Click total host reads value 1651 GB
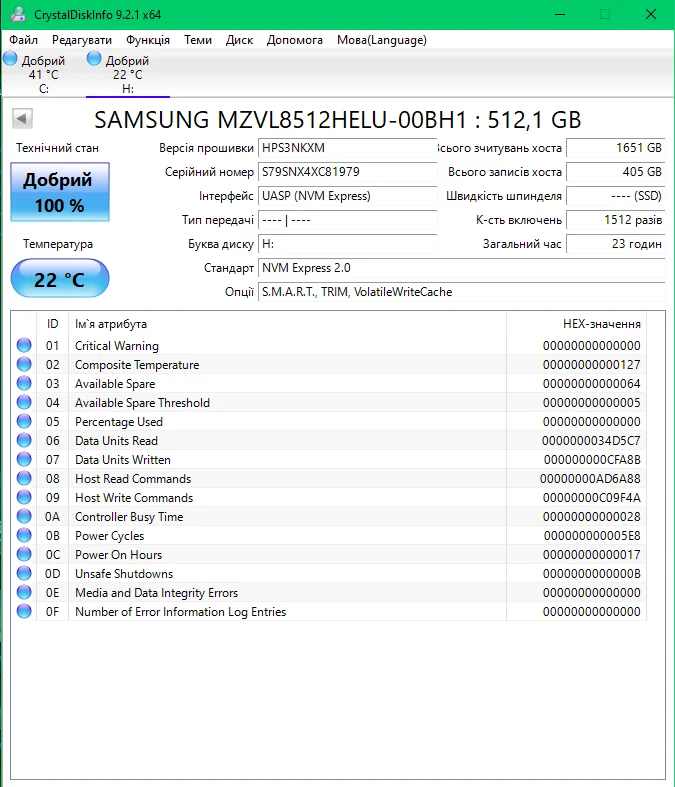Image resolution: width=675 pixels, height=787 pixels. (615, 148)
